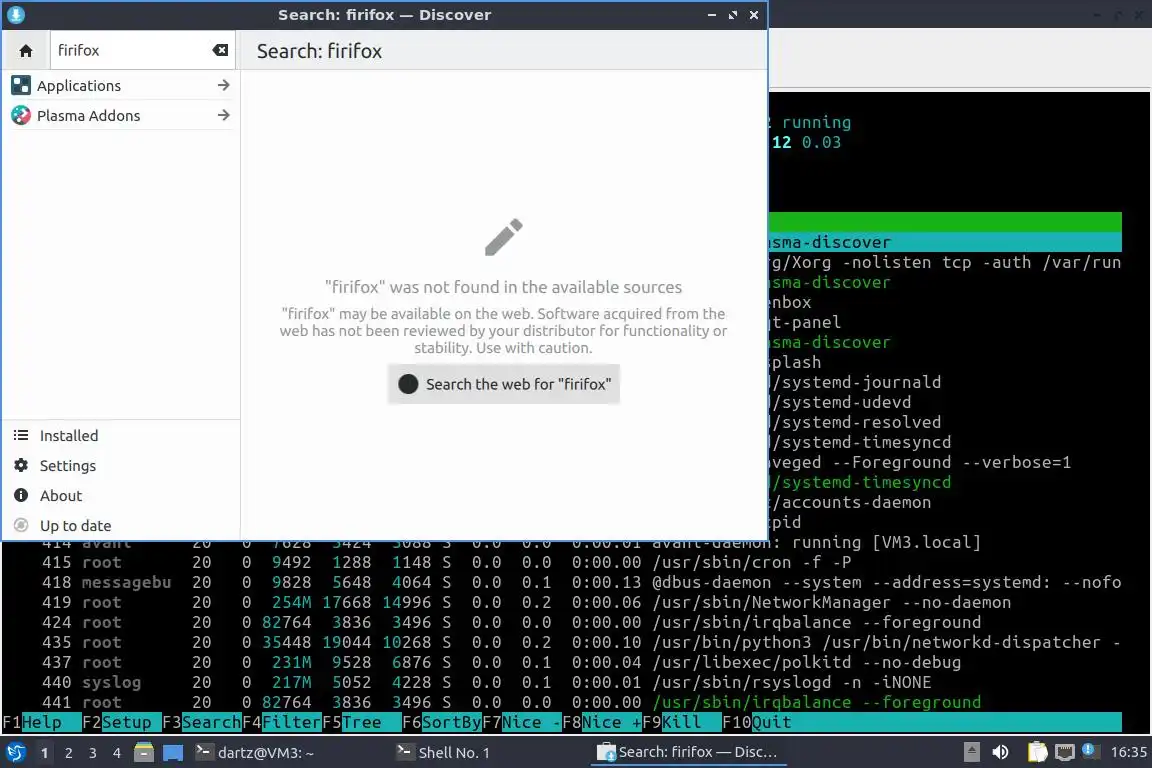Open the Applications category
Screen dimensions: 1152x768
120,85
